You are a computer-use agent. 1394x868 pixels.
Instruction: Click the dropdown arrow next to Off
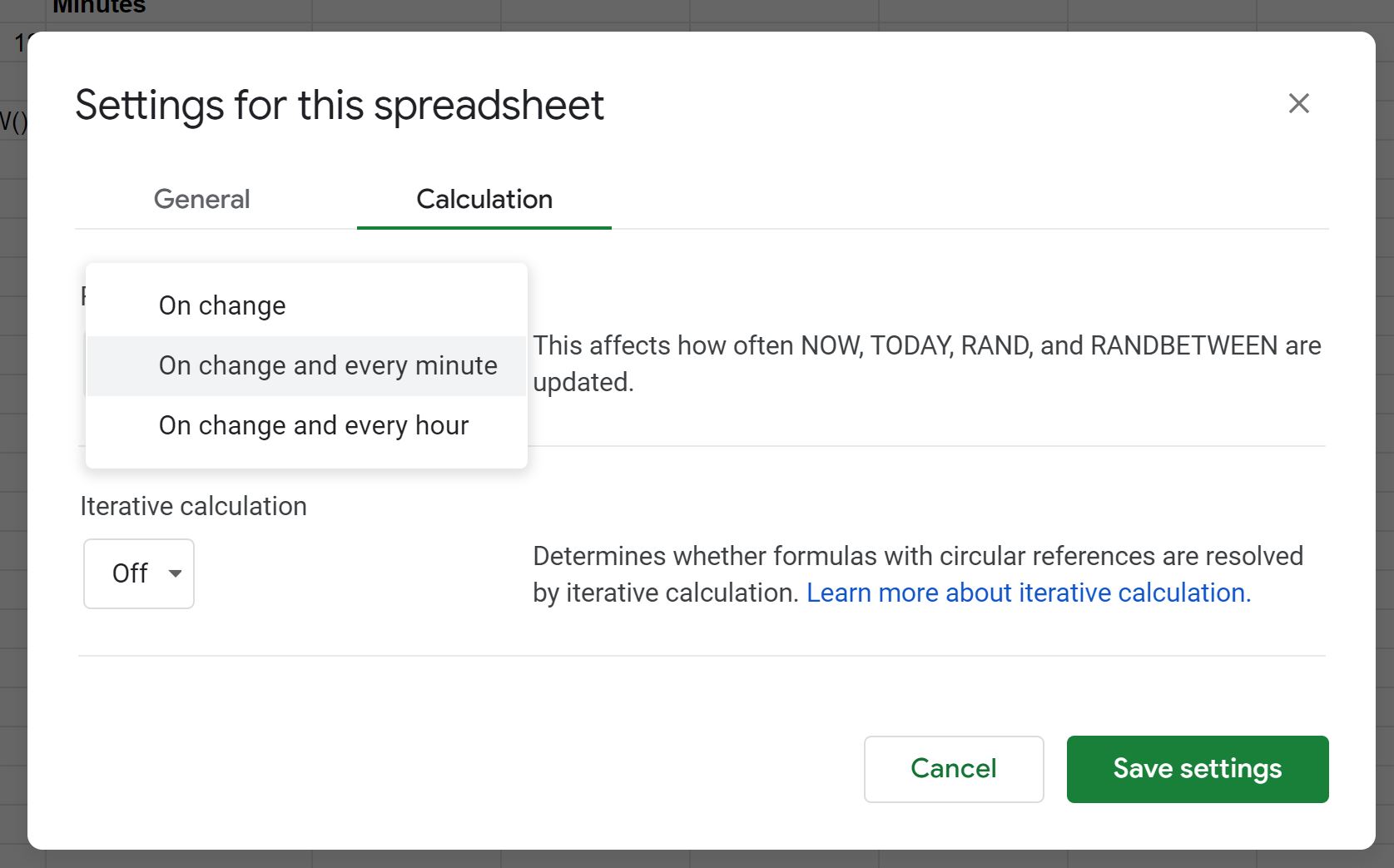pos(175,573)
